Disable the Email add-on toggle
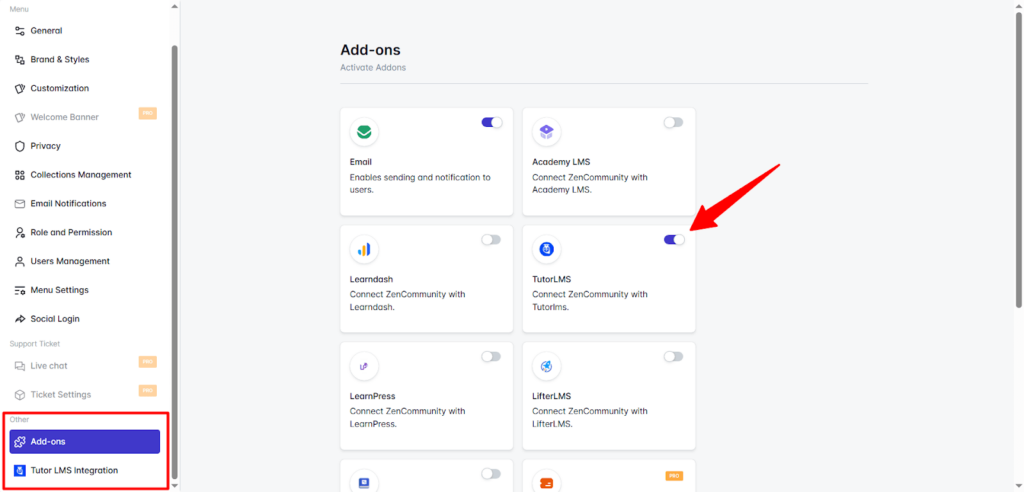 tap(492, 122)
